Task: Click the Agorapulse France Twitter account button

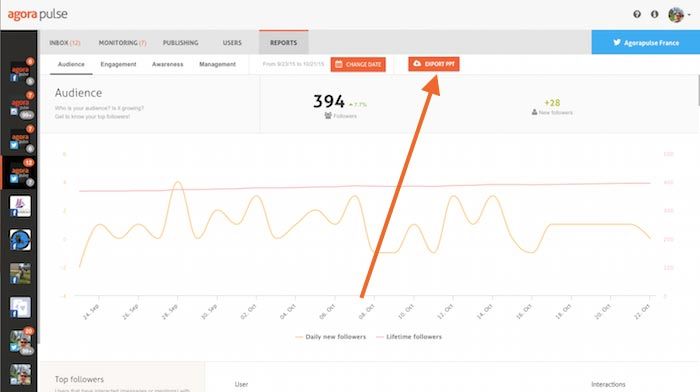Action: (x=646, y=42)
